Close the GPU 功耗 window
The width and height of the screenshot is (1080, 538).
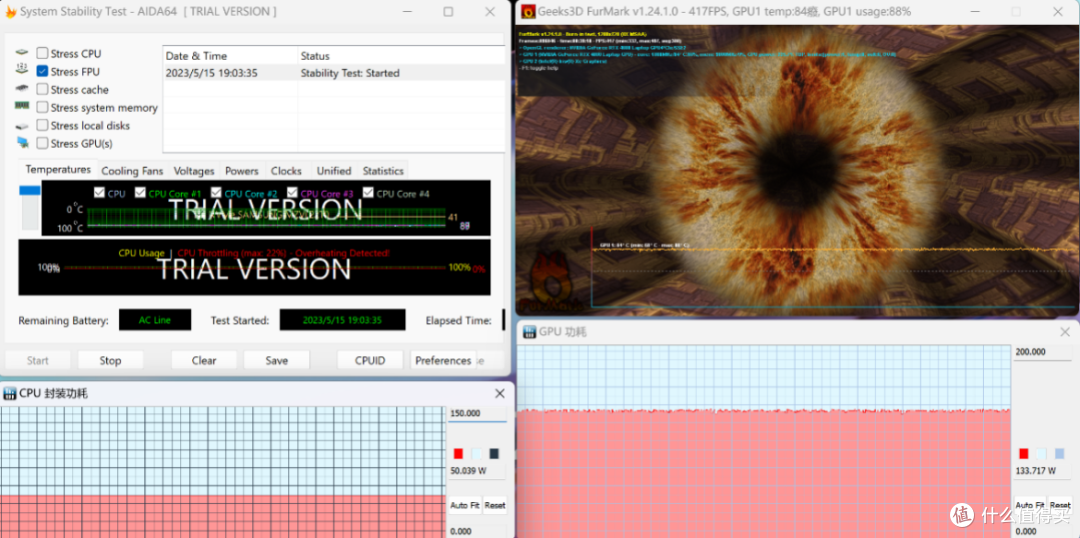point(1066,331)
